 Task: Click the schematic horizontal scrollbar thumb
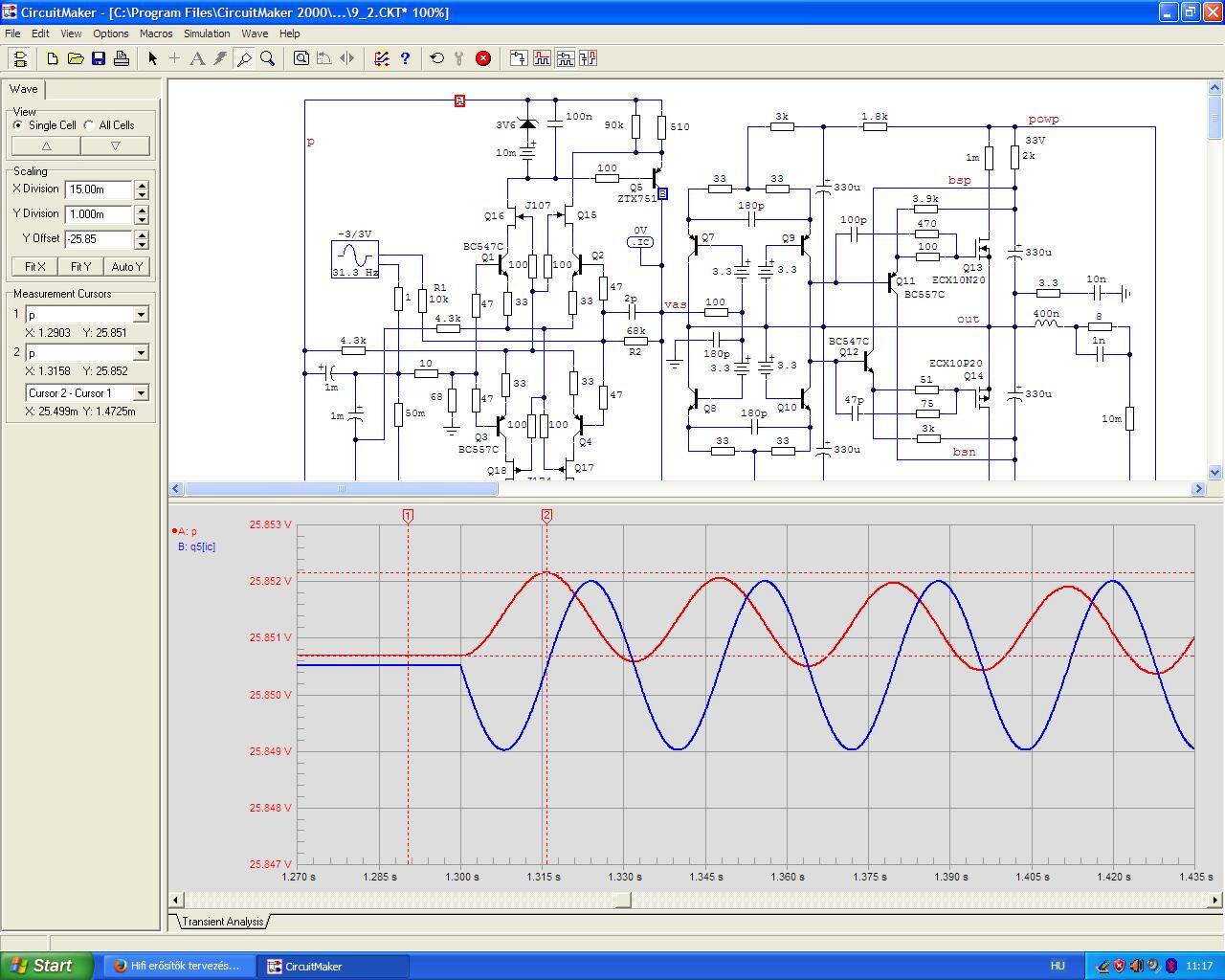click(x=341, y=488)
